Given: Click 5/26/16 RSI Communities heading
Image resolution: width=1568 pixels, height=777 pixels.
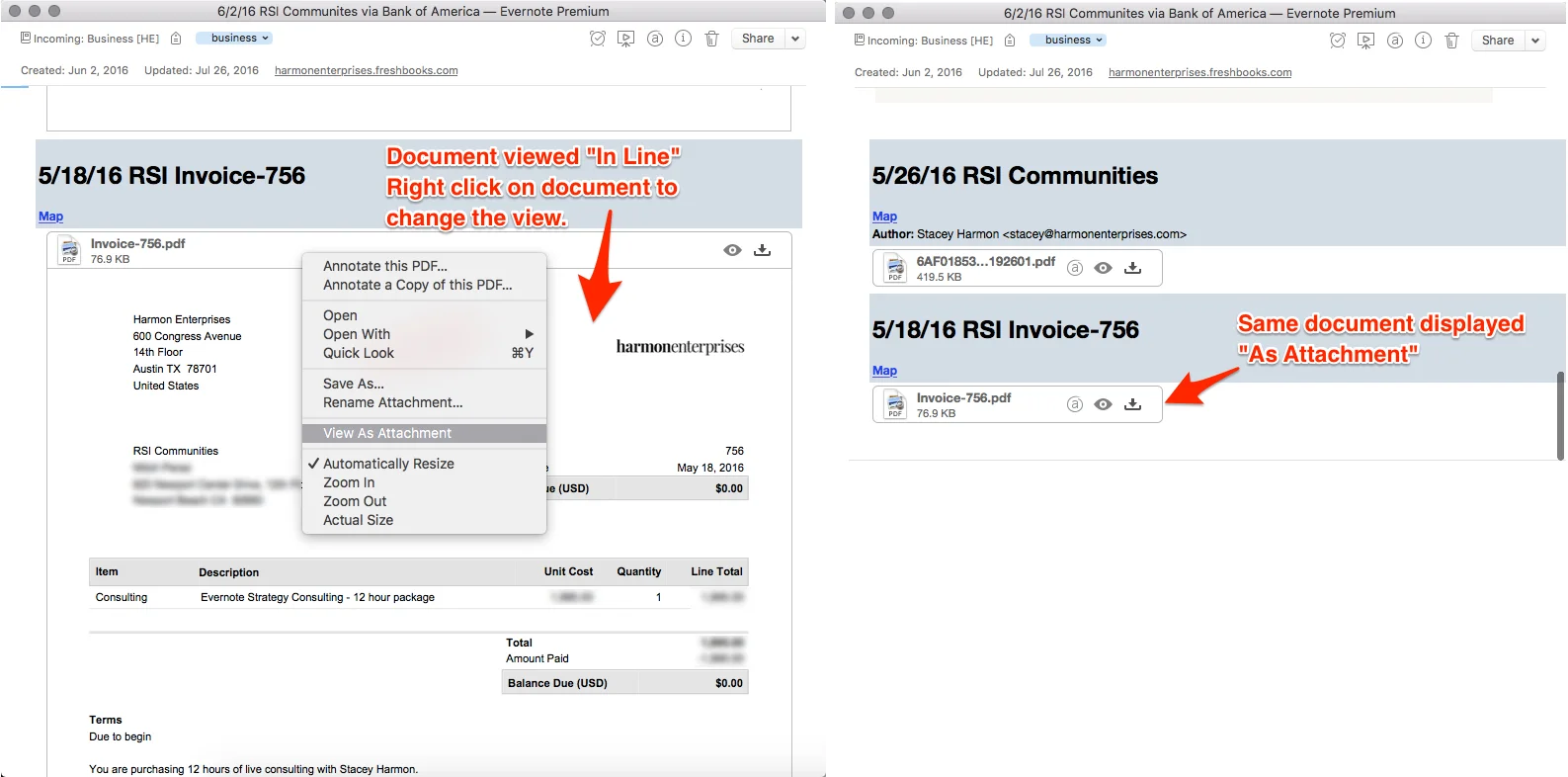Looking at the screenshot, I should click(x=1015, y=176).
